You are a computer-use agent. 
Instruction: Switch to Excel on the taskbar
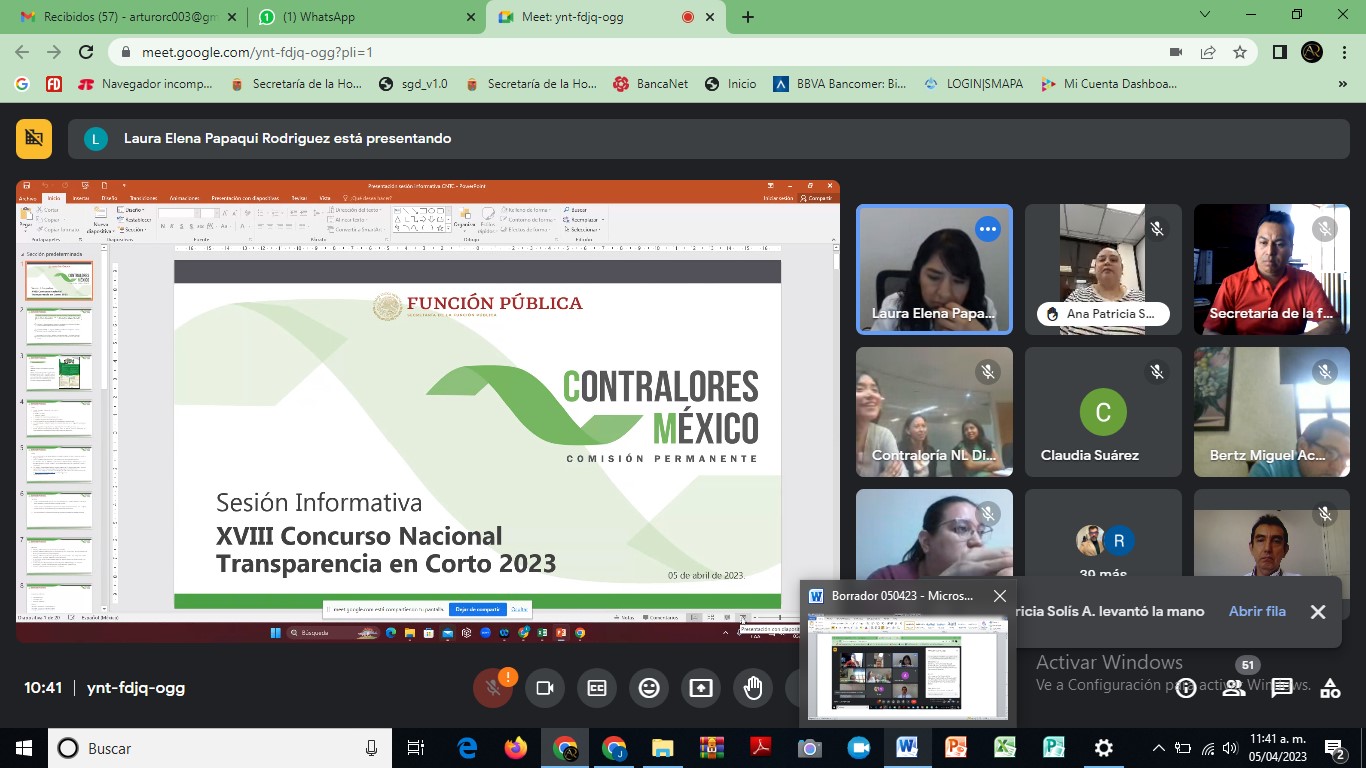pos(1005,748)
